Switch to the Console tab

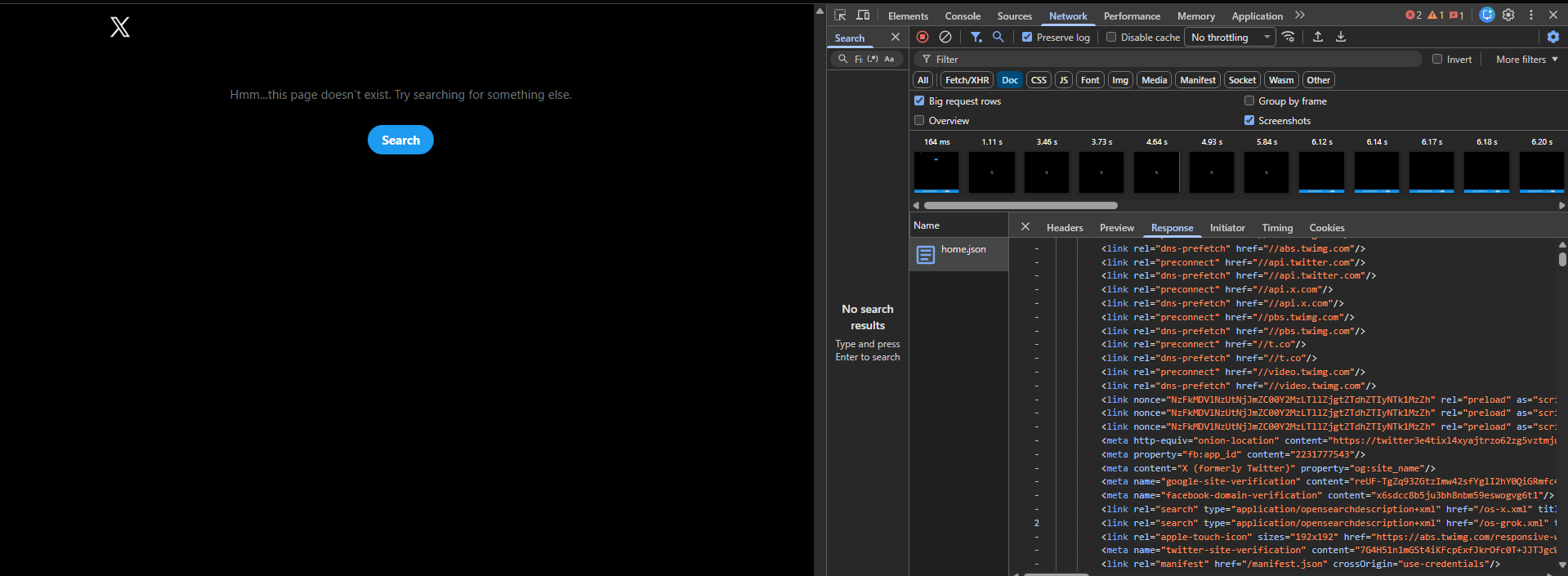point(963,16)
